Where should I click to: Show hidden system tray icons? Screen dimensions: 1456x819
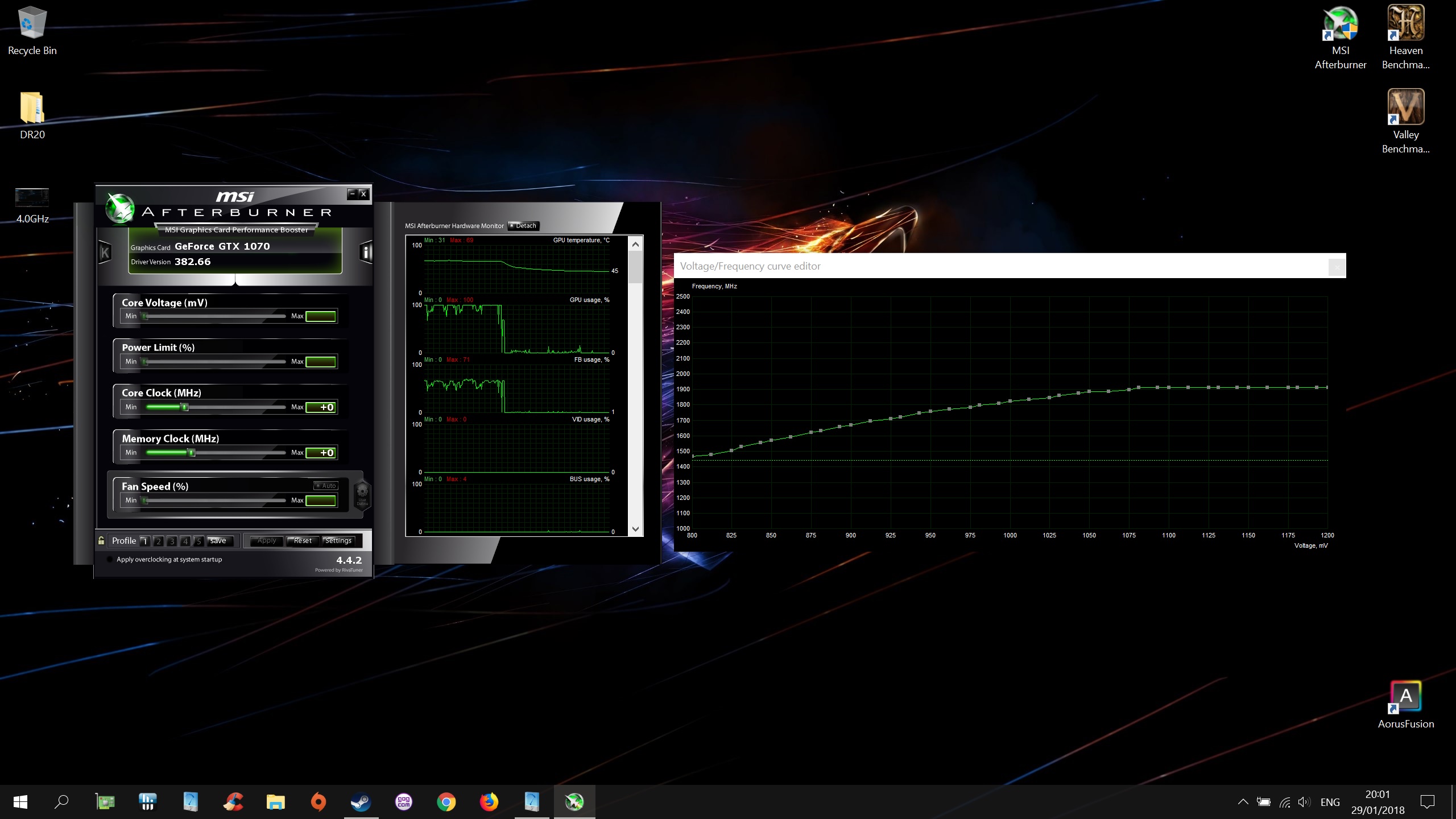click(x=1243, y=802)
